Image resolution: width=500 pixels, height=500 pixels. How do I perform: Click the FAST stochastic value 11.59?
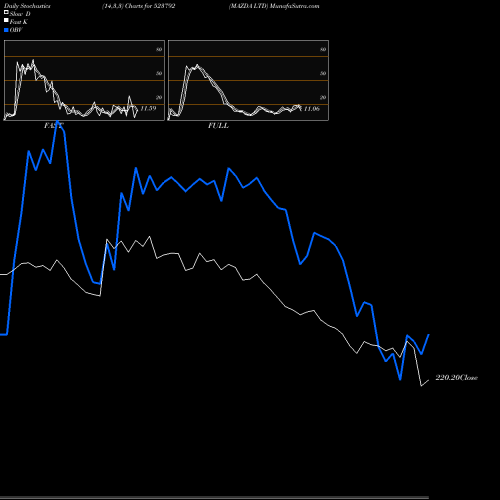(148, 108)
